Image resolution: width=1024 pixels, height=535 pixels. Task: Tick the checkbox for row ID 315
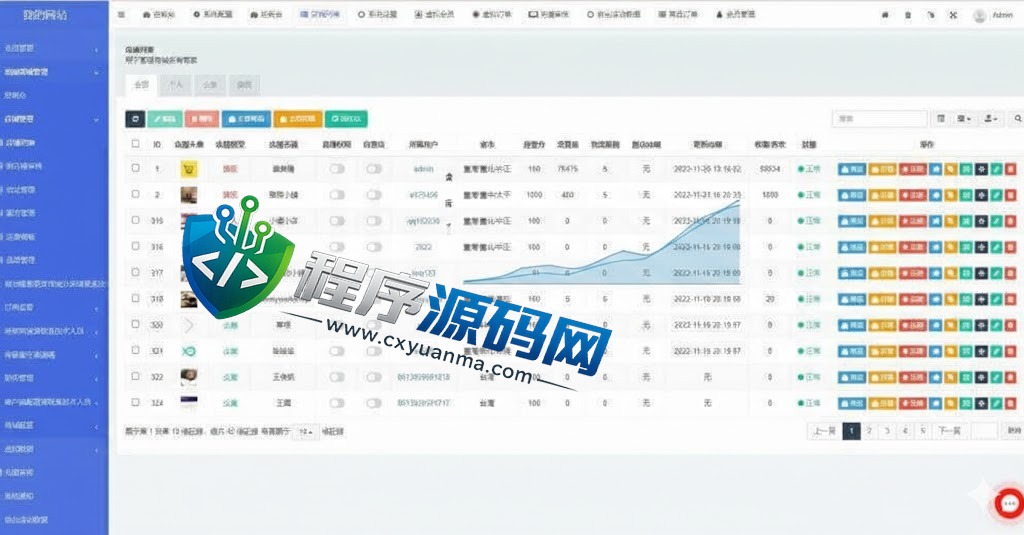coord(135,220)
